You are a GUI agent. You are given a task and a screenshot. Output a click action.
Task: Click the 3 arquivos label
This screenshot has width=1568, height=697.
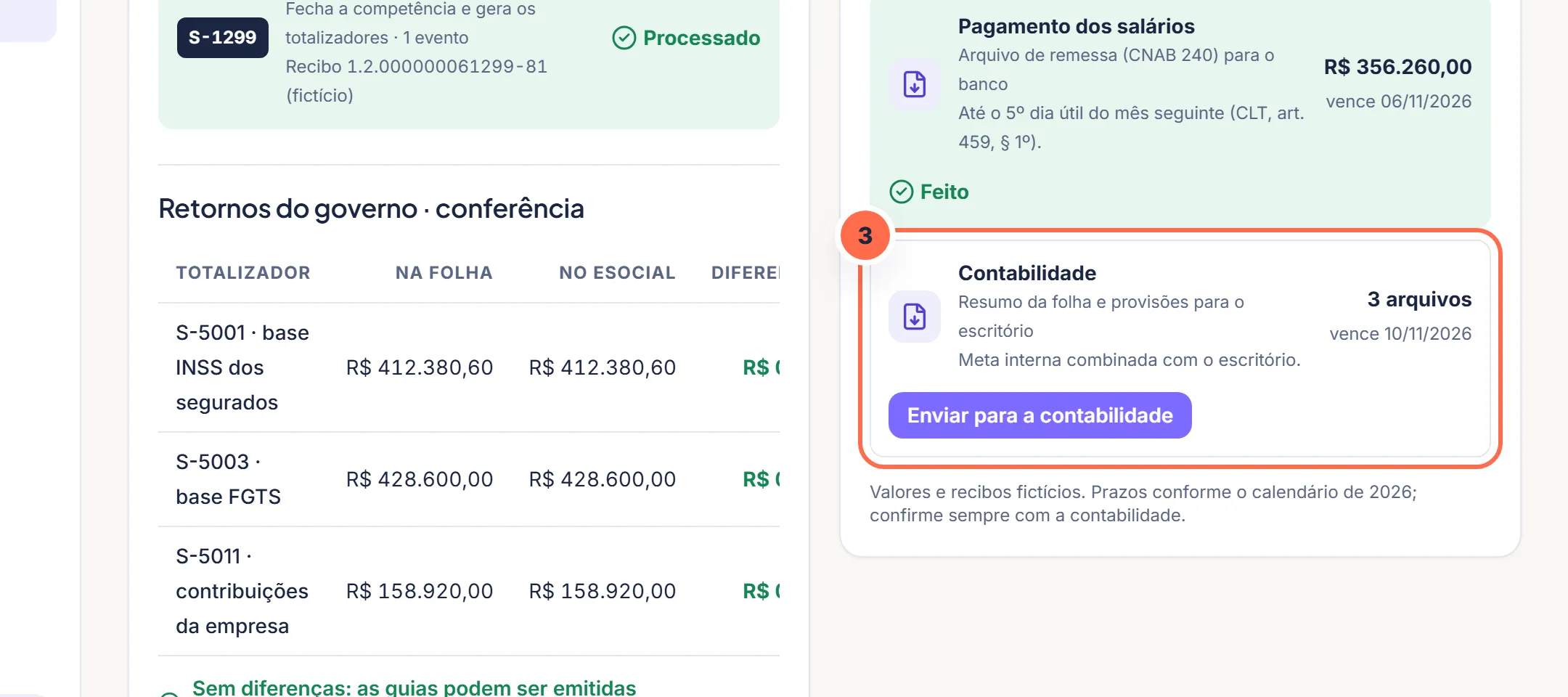point(1419,299)
